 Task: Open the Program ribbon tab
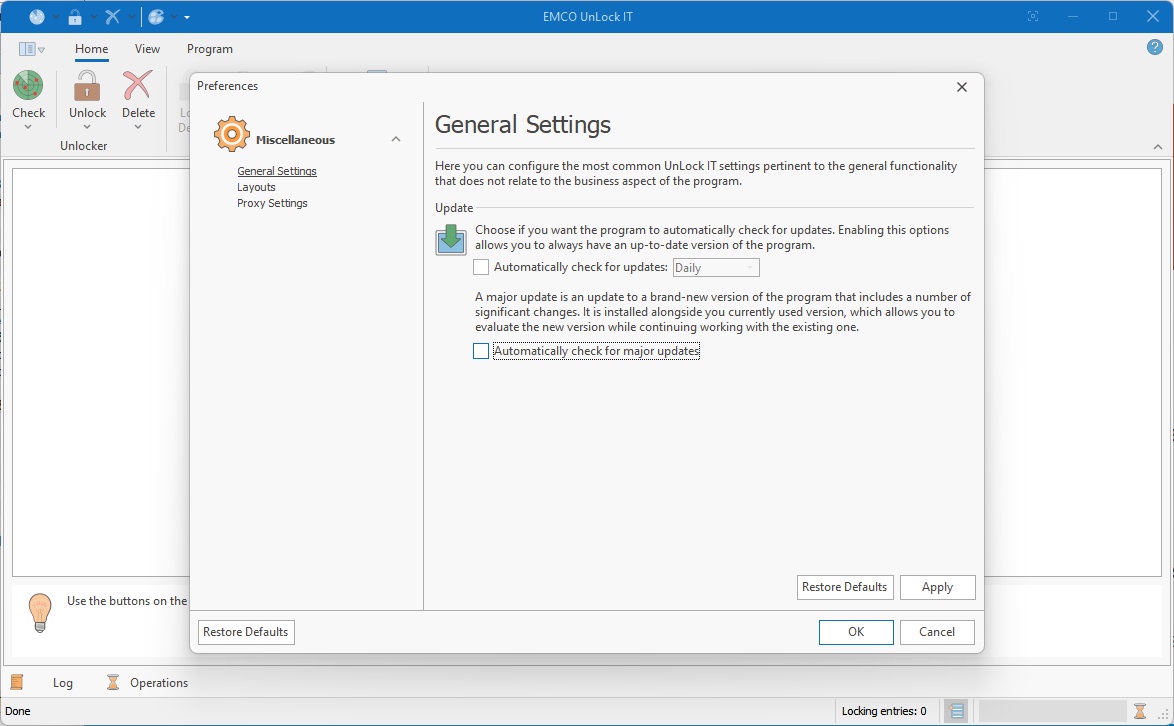tap(210, 49)
